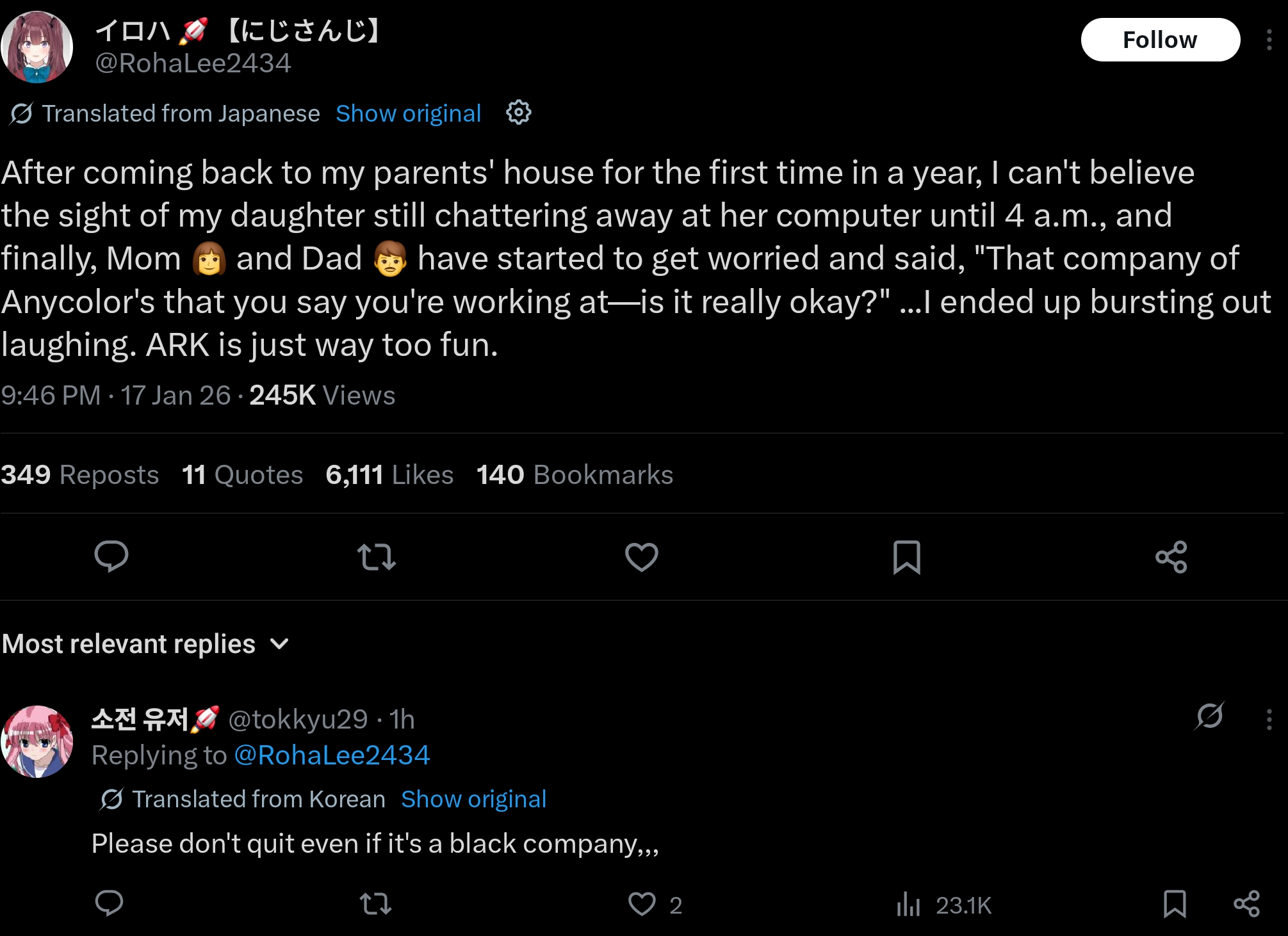This screenshot has height=936, width=1288.
Task: Open translation settings gear icon
Action: click(x=518, y=113)
